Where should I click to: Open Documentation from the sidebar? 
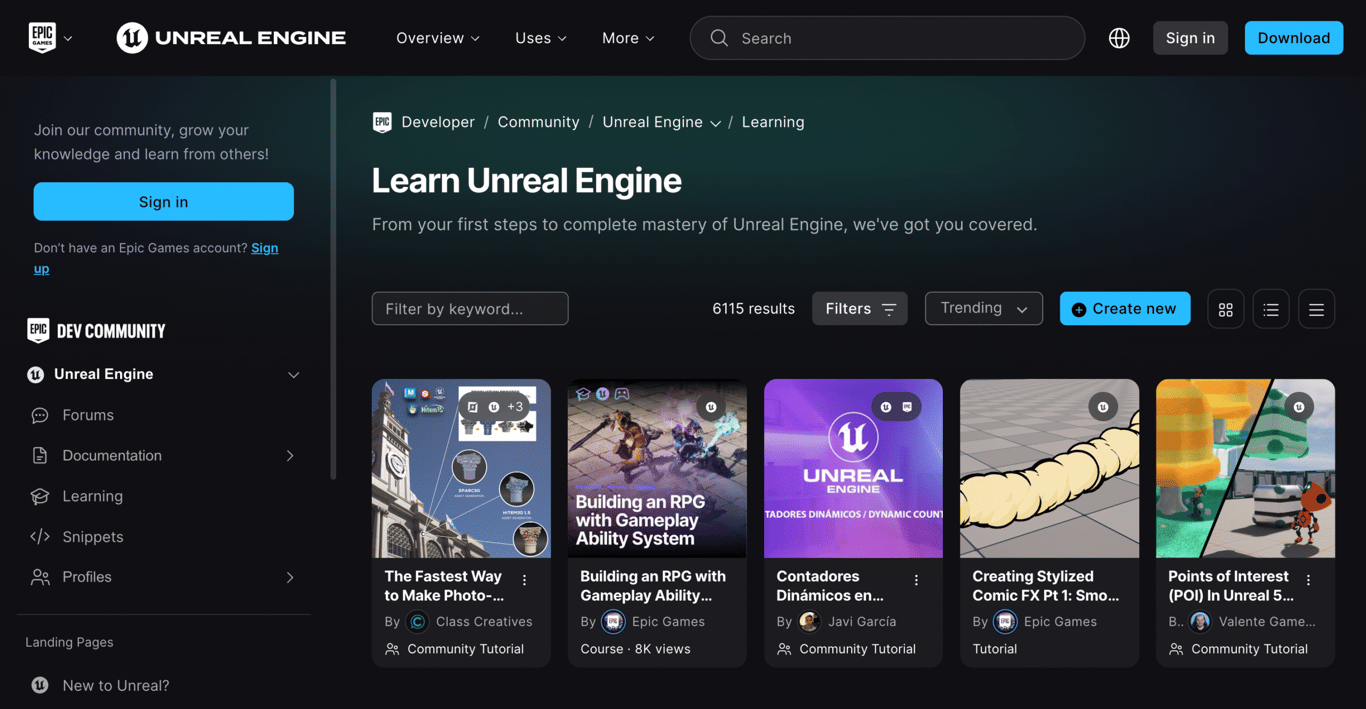[x=110, y=455]
